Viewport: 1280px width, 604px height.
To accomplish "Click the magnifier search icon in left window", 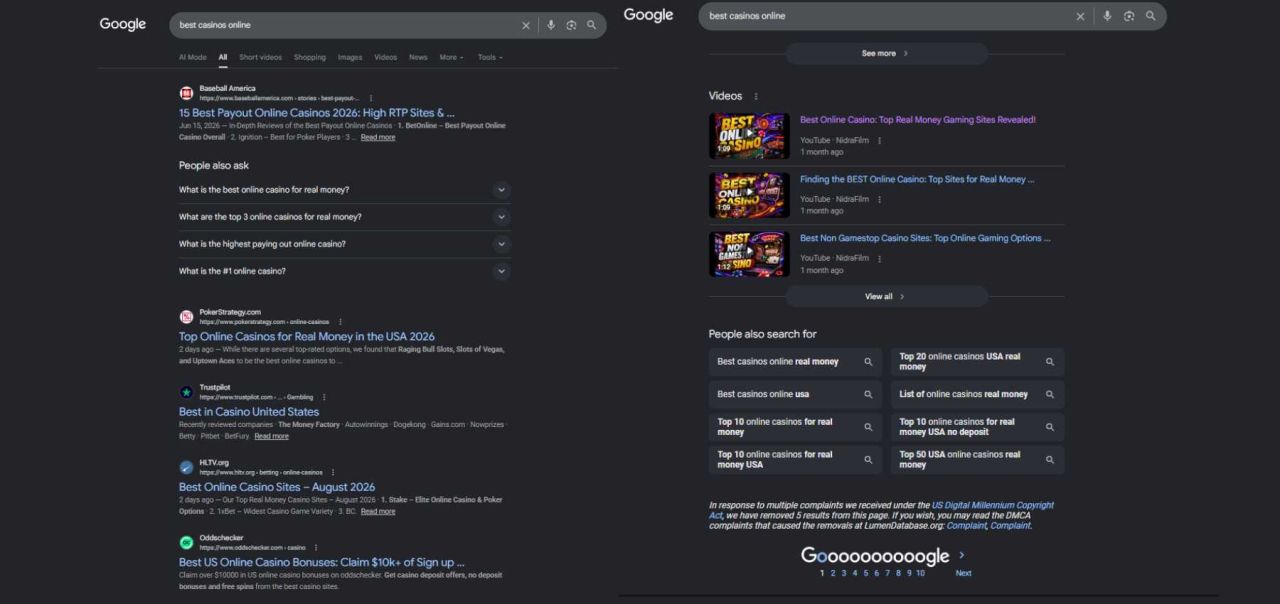I will (592, 25).
